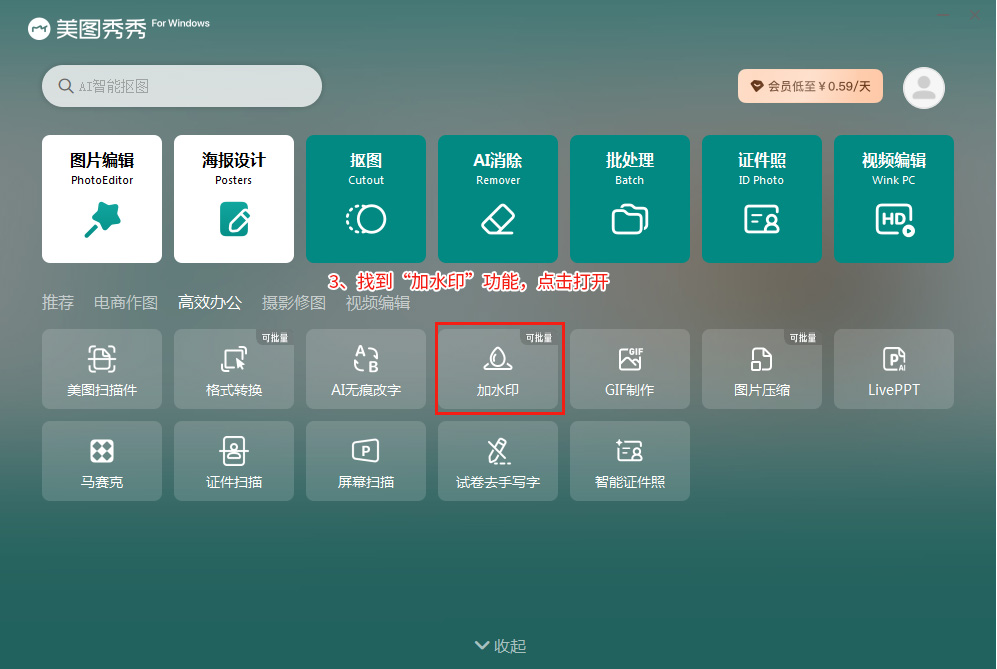Open the 格式转换 format converter
This screenshot has width=997, height=669.
pyautogui.click(x=234, y=369)
